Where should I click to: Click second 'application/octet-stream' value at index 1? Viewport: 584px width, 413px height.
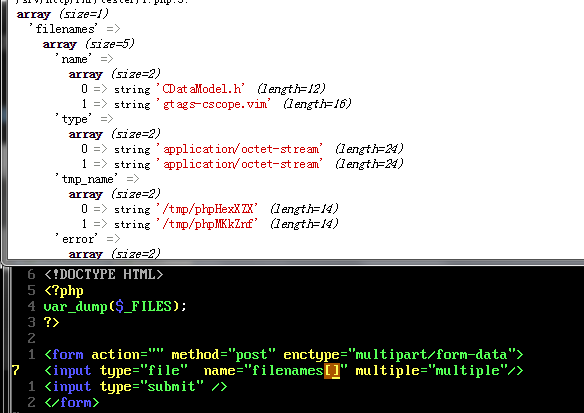(x=240, y=164)
